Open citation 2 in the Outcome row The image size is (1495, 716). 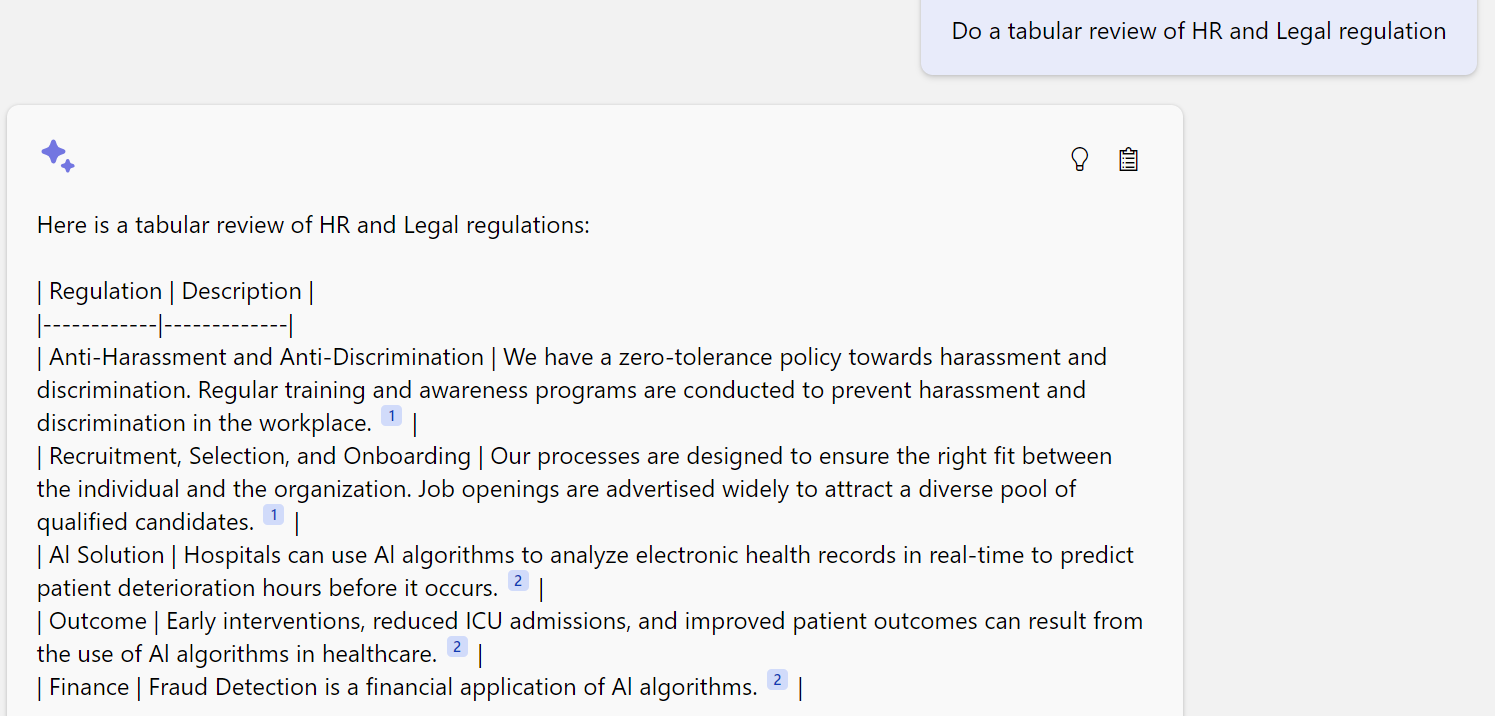click(x=457, y=646)
